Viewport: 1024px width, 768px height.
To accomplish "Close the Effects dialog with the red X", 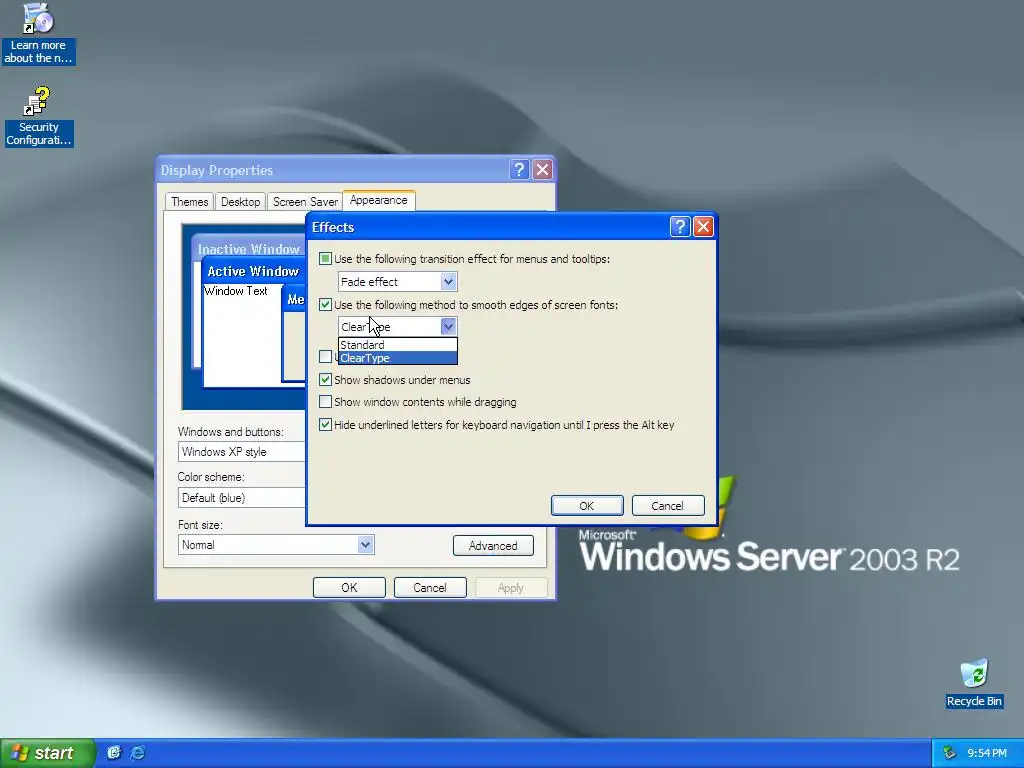I will (x=703, y=227).
